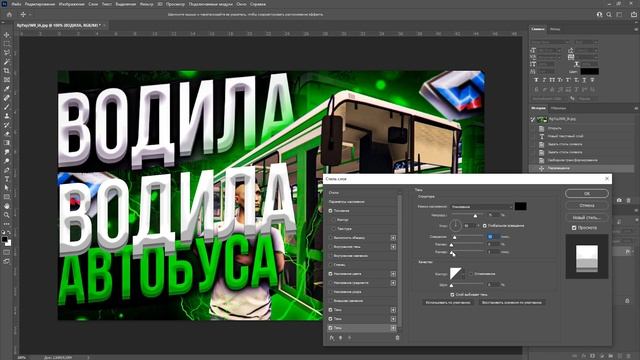Image resolution: width=640 pixels, height=360 pixels.
Task: Confirm layer style with OK button
Action: tap(587, 193)
